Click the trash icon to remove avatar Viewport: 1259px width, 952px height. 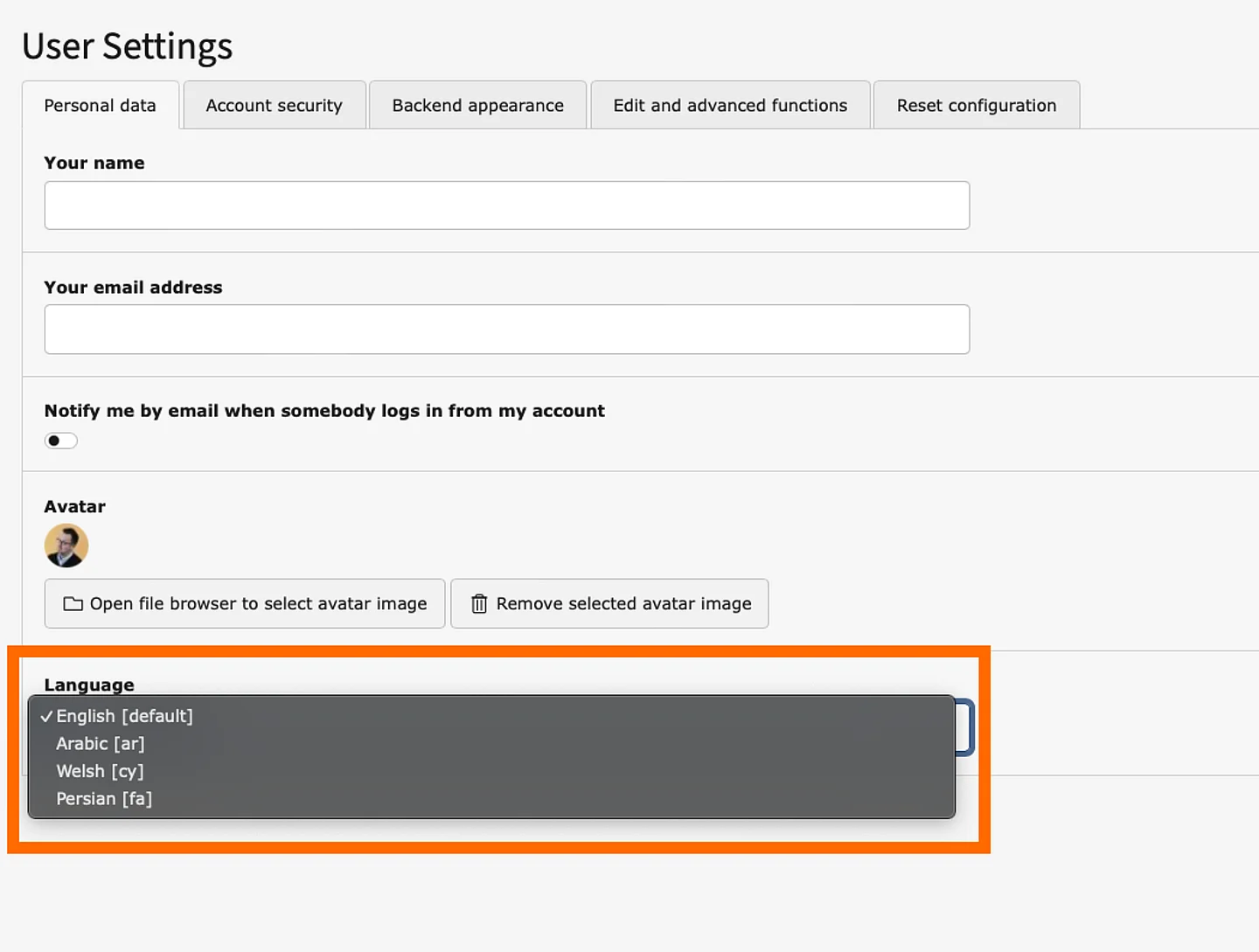tap(478, 603)
